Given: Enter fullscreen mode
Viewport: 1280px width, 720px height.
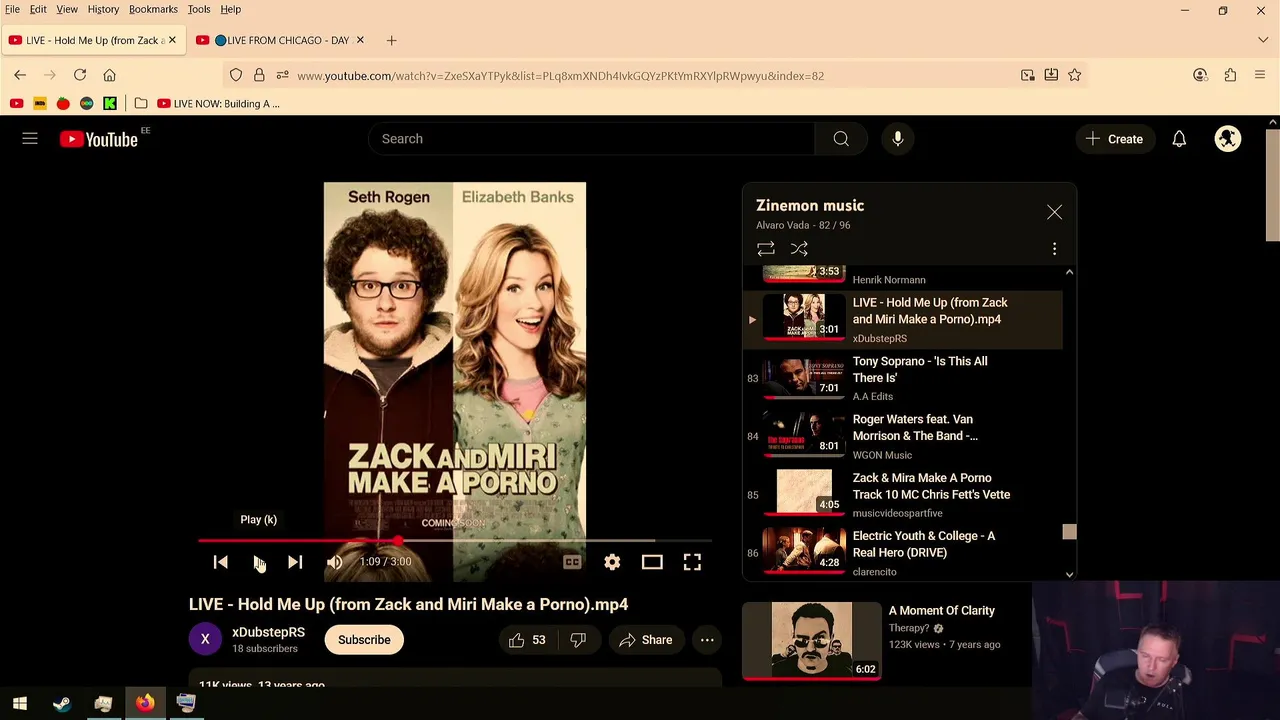Looking at the screenshot, I should (692, 562).
